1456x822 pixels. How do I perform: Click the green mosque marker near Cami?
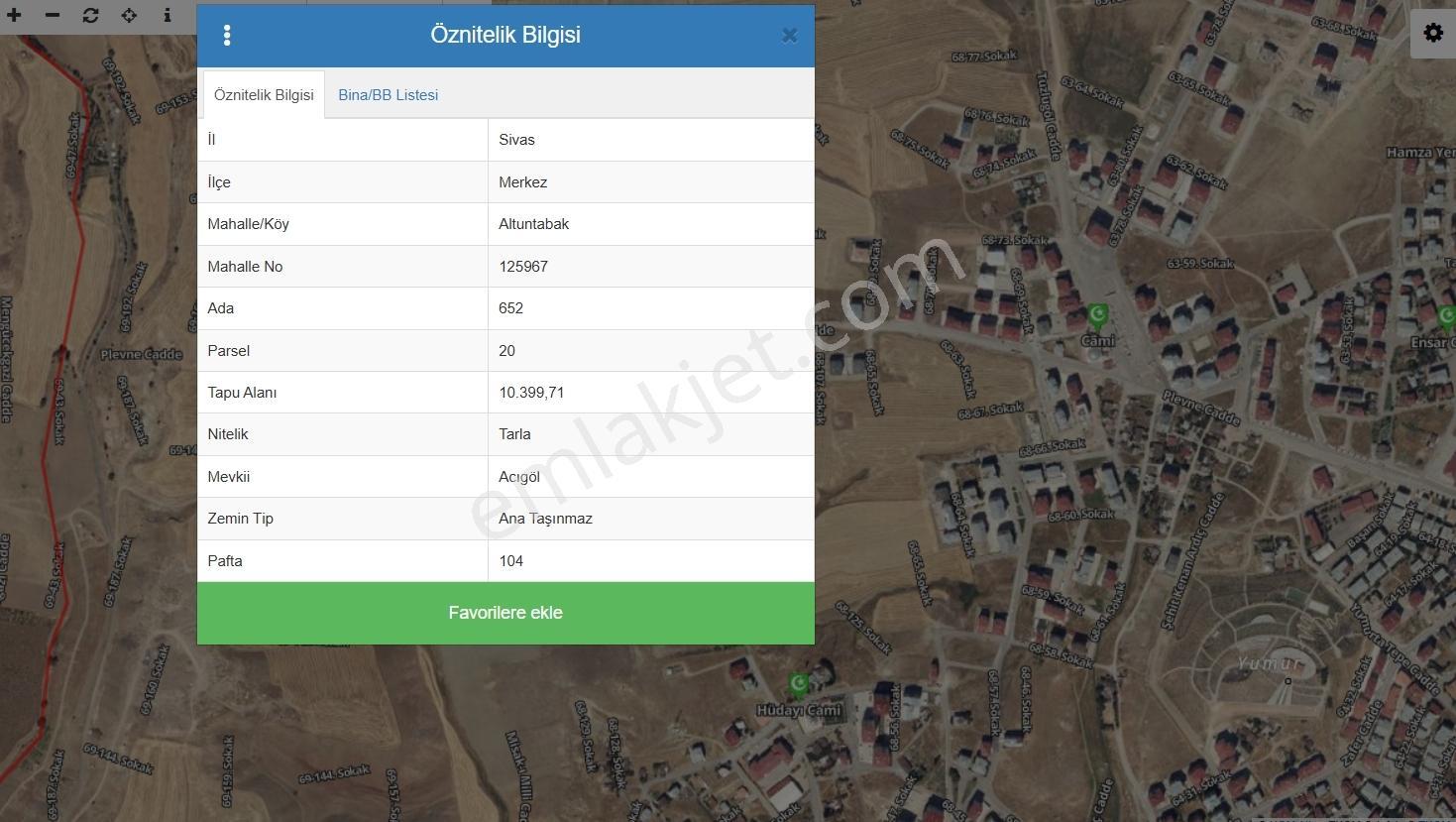(x=1097, y=316)
